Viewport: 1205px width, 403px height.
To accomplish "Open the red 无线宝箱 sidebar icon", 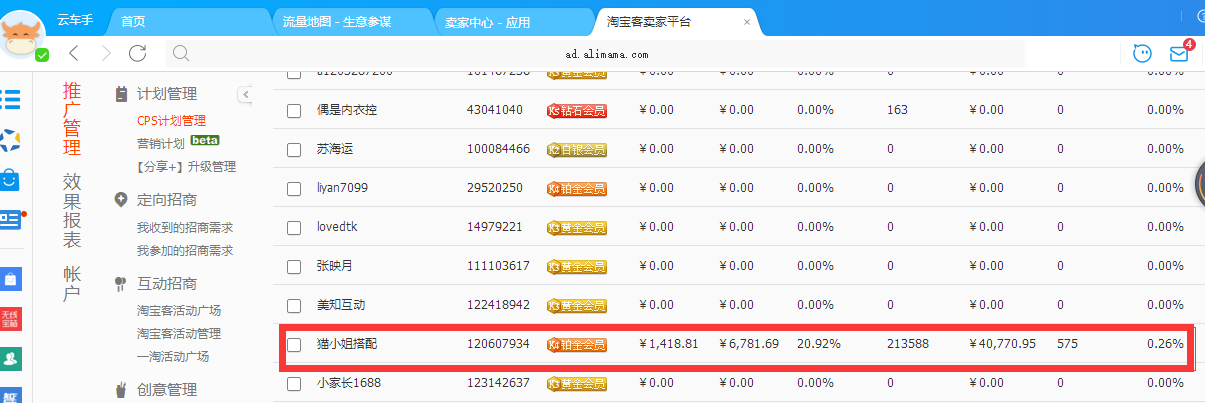I will click(x=11, y=319).
